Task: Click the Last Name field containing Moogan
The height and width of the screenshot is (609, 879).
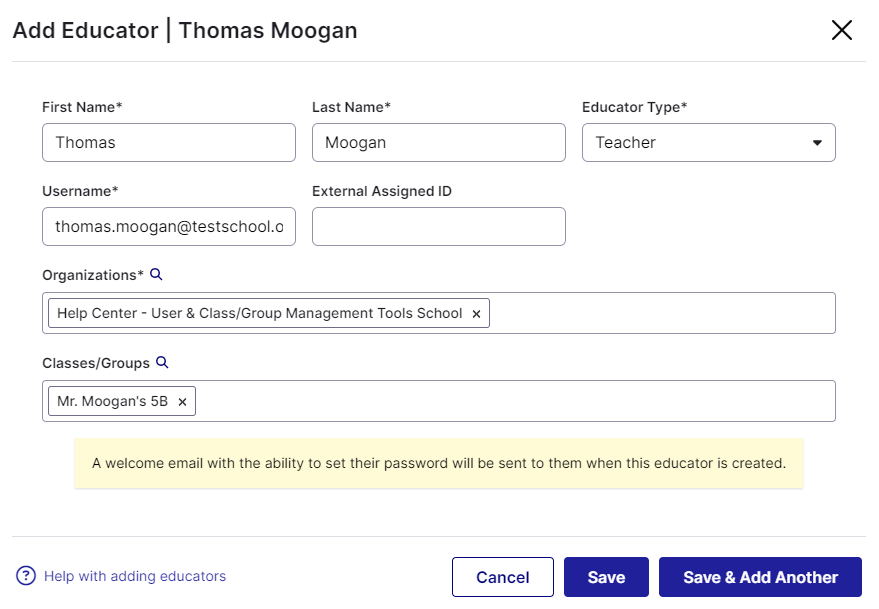Action: click(x=438, y=142)
